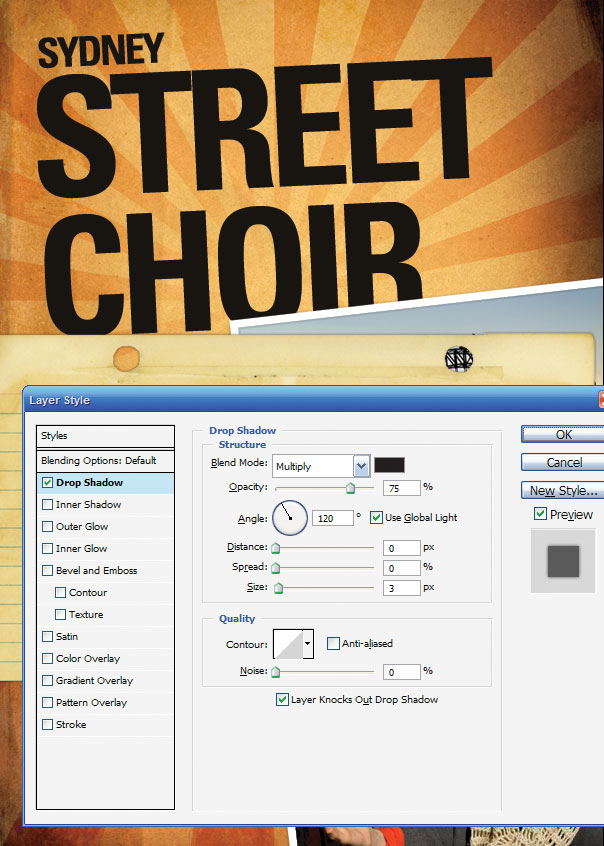Screen dimensions: 604x846
Task: Enable the Texture sub-style checkbox
Action: pyautogui.click(x=60, y=615)
